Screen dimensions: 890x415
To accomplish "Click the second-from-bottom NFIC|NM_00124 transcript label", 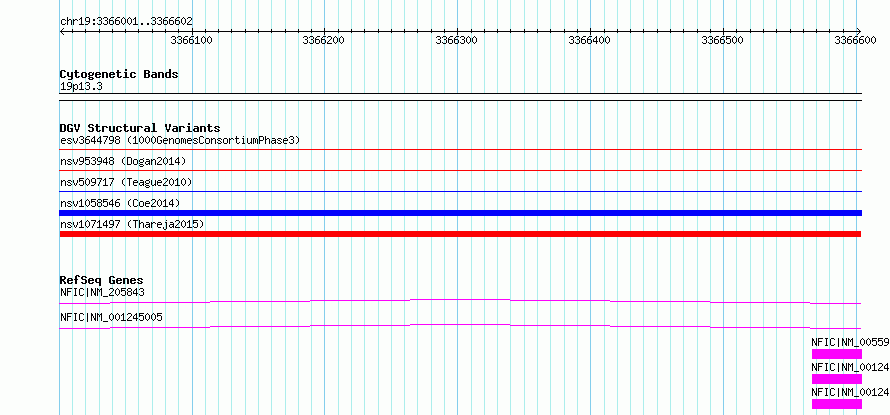I will pos(850,367).
